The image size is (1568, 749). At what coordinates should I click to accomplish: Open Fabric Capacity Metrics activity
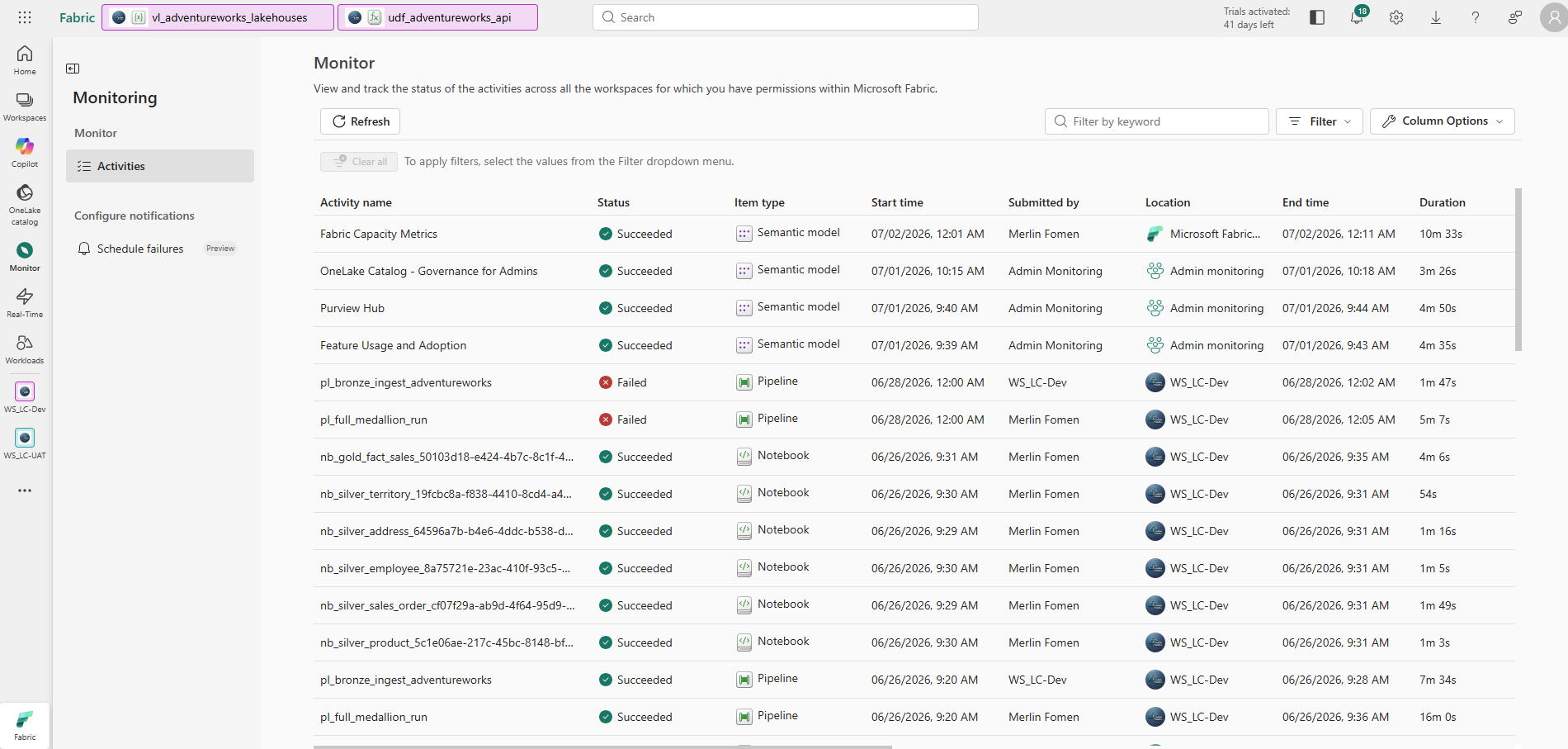[x=379, y=234]
